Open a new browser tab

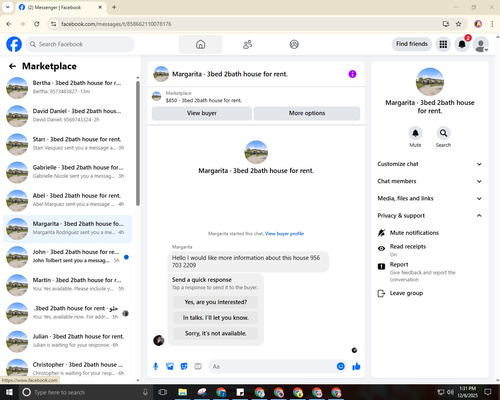coord(114,7)
